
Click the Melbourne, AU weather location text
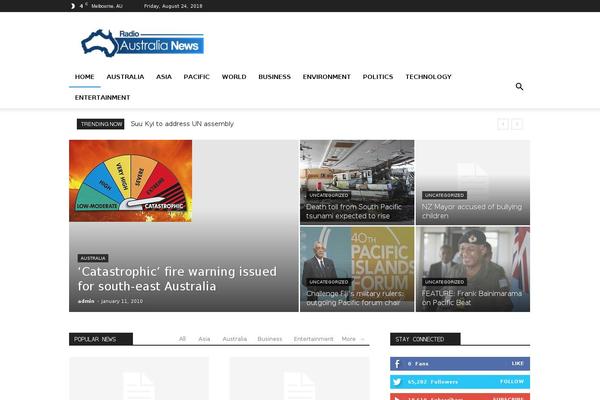pyautogui.click(x=107, y=6)
